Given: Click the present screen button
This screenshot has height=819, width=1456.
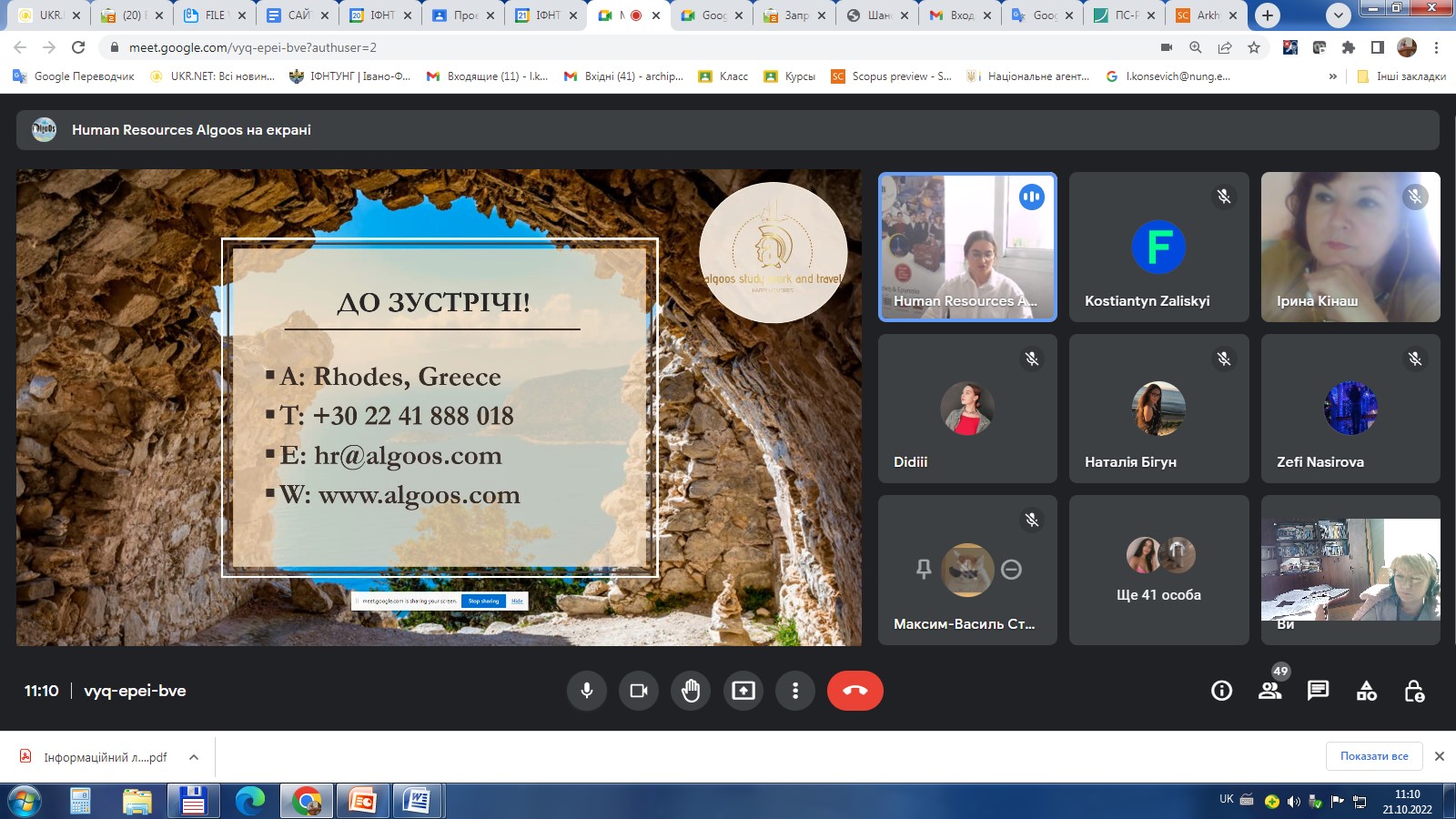Looking at the screenshot, I should coord(743,691).
